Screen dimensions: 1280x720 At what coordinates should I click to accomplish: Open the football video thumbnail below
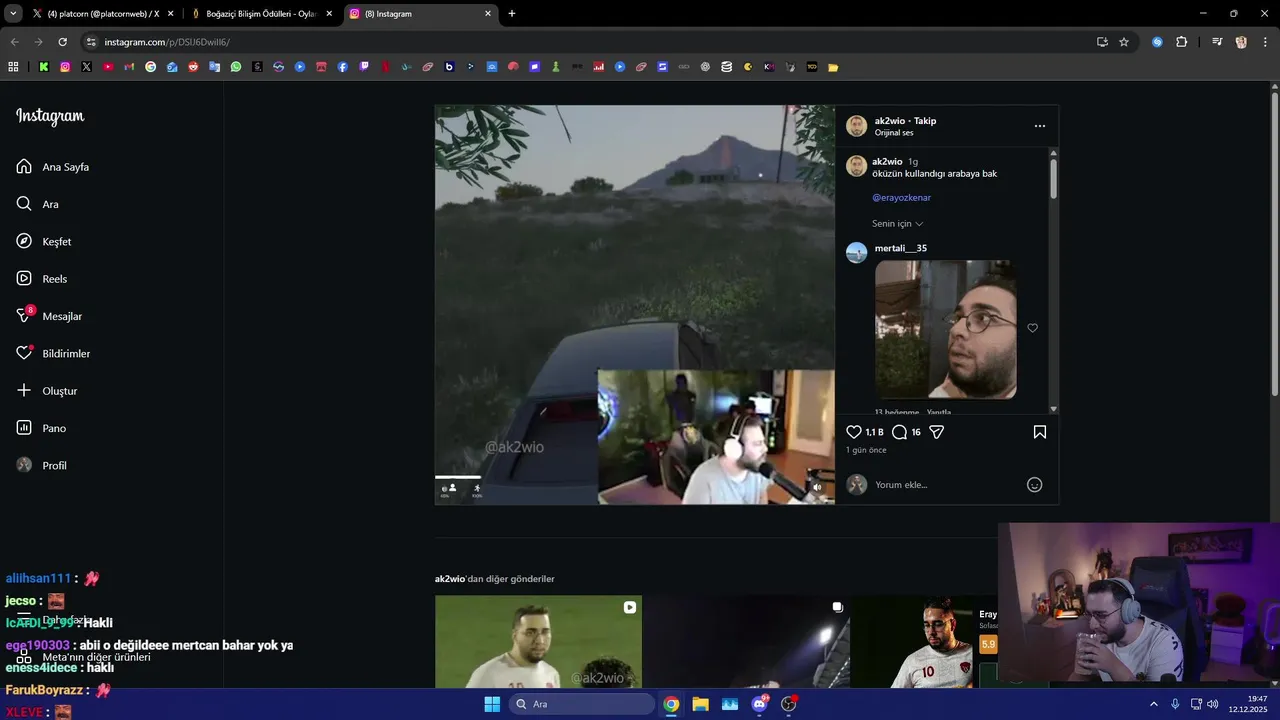point(538,641)
